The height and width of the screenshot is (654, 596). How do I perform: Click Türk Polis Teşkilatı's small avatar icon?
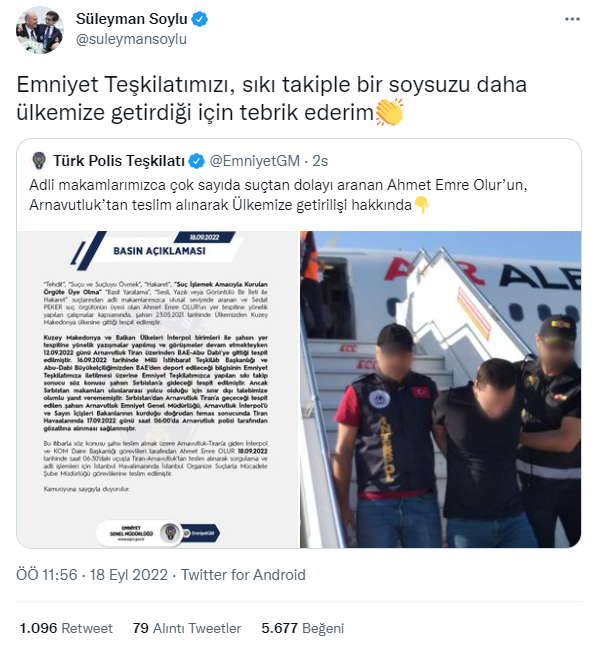pyautogui.click(x=39, y=161)
